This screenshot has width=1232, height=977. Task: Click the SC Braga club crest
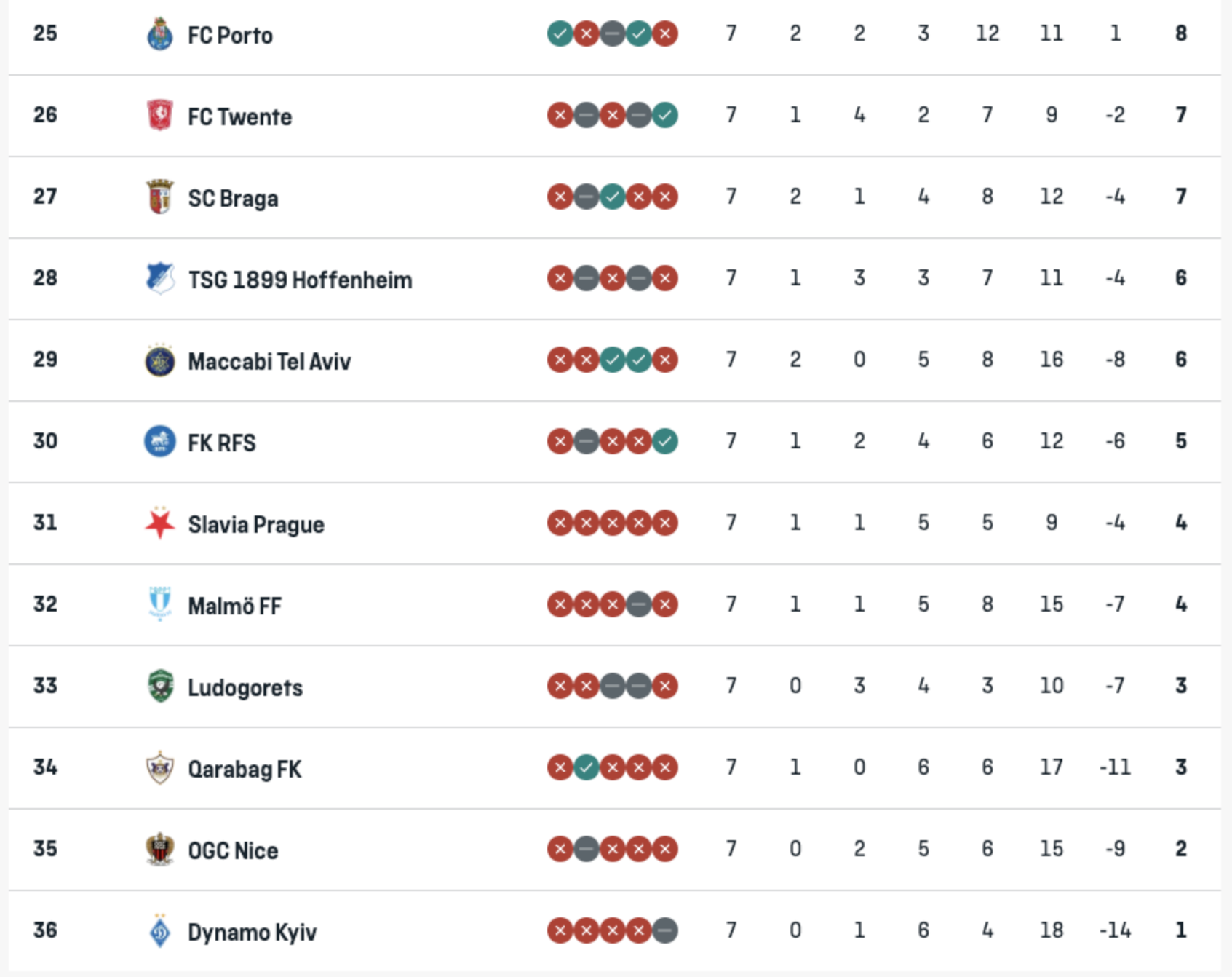coord(159,197)
